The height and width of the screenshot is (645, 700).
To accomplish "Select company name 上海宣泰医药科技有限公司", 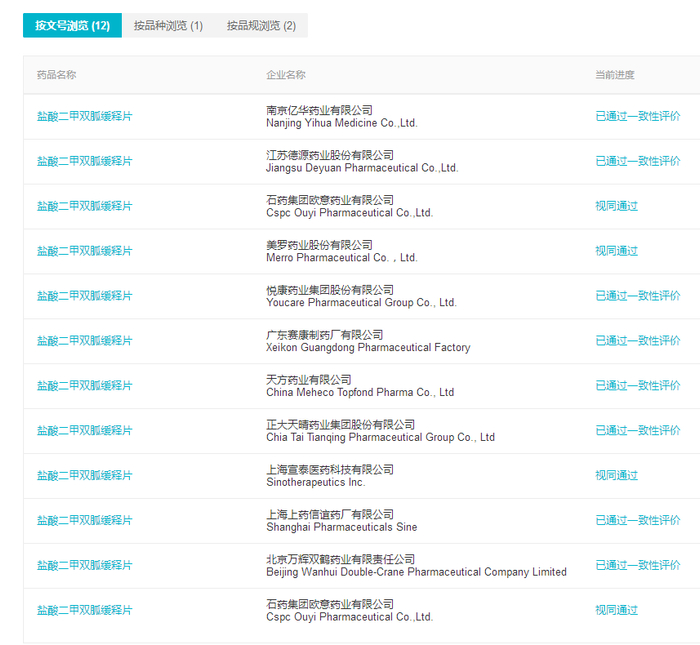I will (330, 470).
